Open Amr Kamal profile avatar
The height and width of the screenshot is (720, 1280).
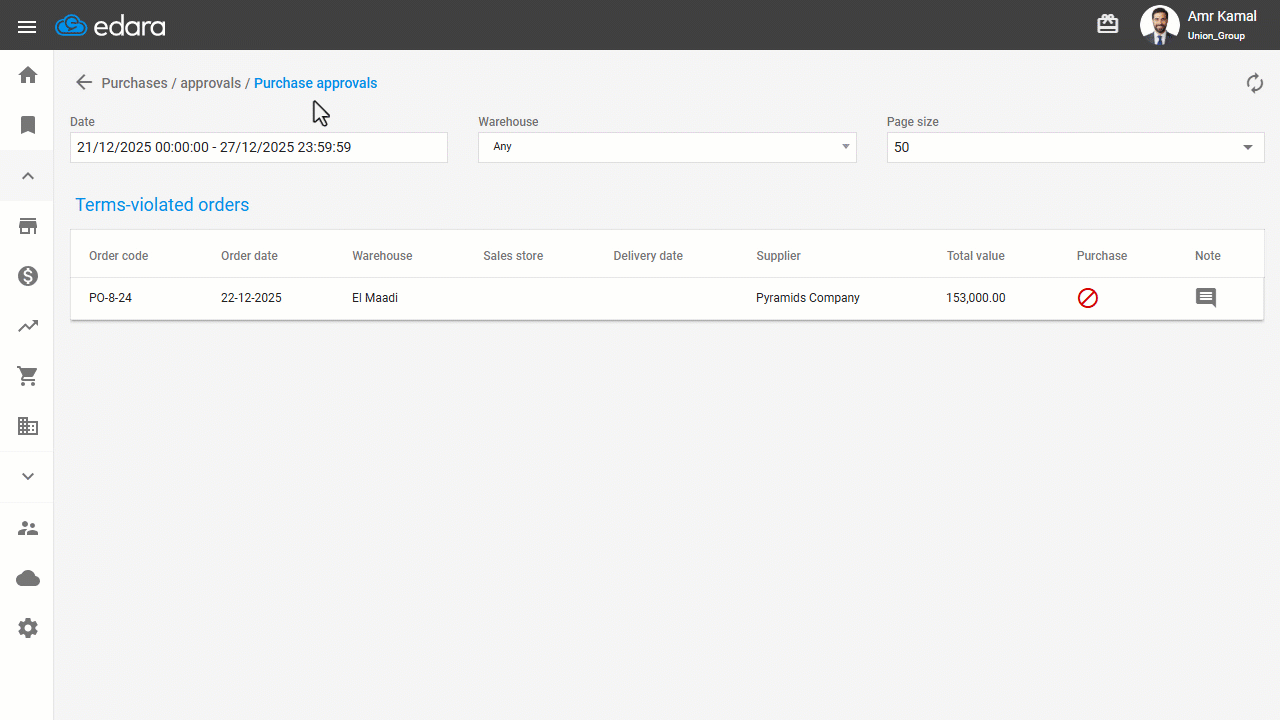1160,25
